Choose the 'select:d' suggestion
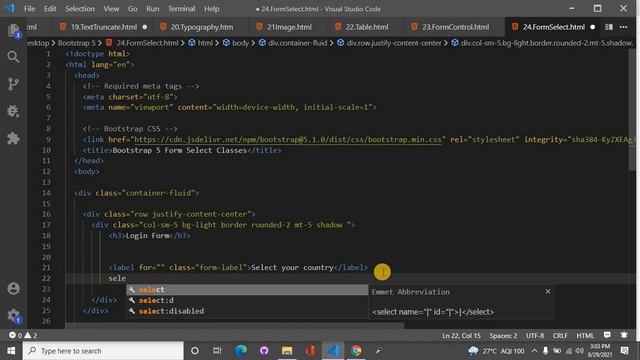Screen dimensions: 640x360 pos(247,300)
